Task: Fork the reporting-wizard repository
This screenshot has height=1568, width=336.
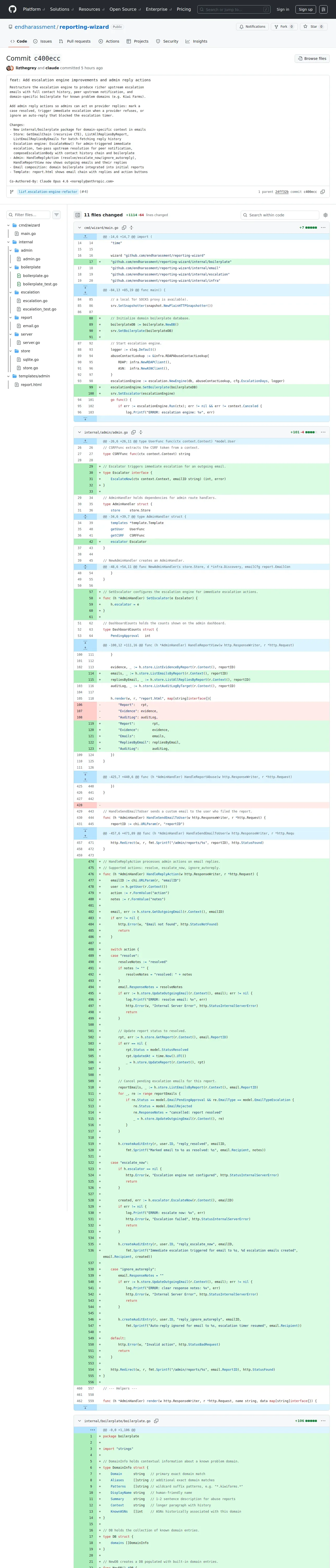Action: point(284,27)
